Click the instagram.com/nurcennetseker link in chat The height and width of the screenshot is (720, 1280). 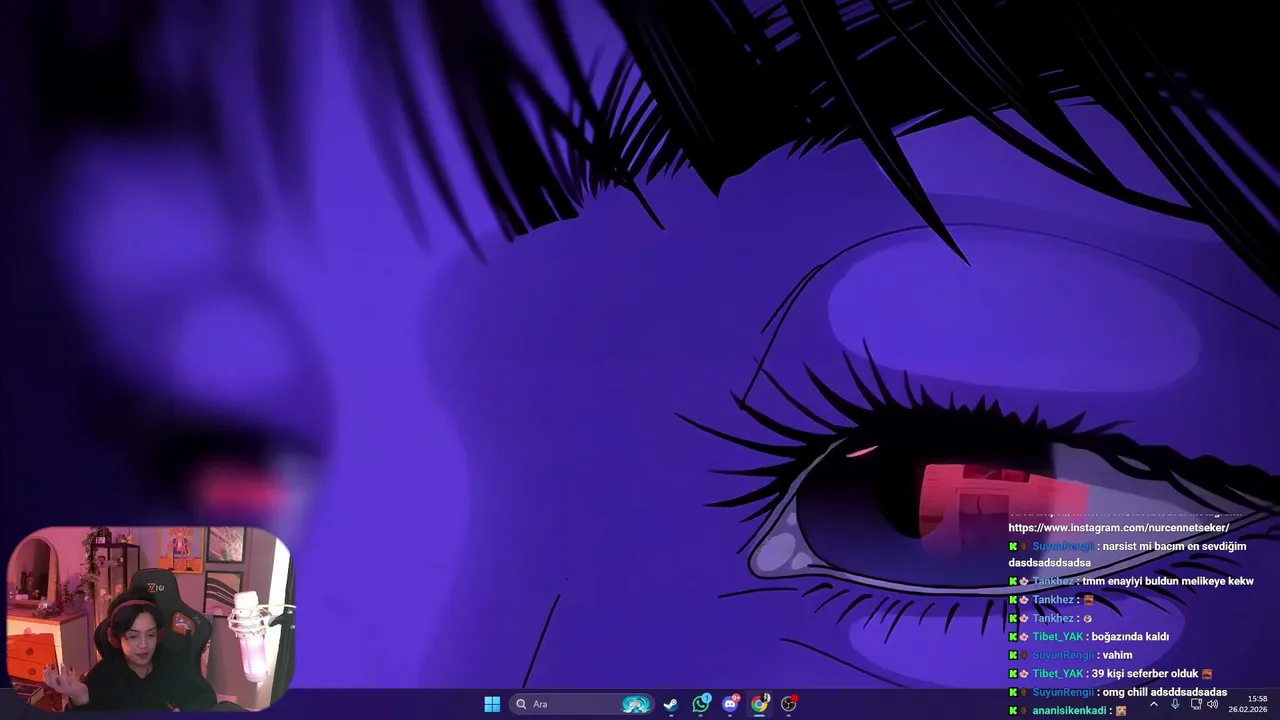pos(1118,527)
